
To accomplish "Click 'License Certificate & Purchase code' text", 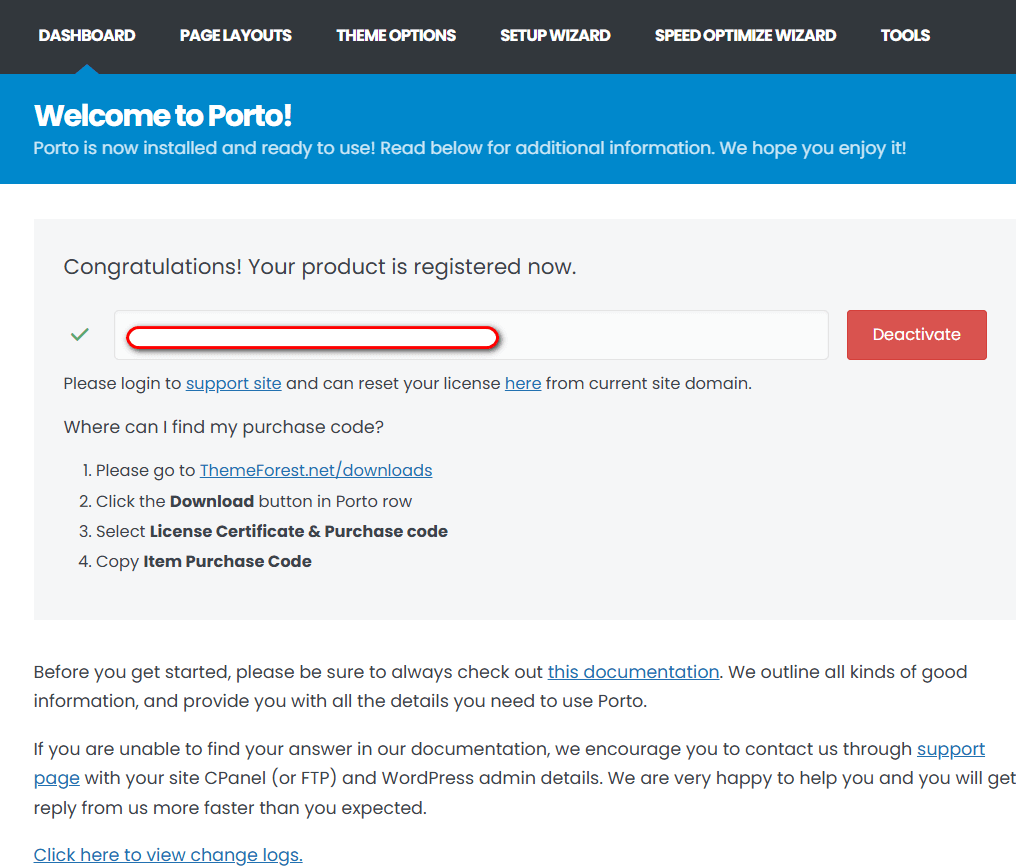I will pyautogui.click(x=299, y=531).
